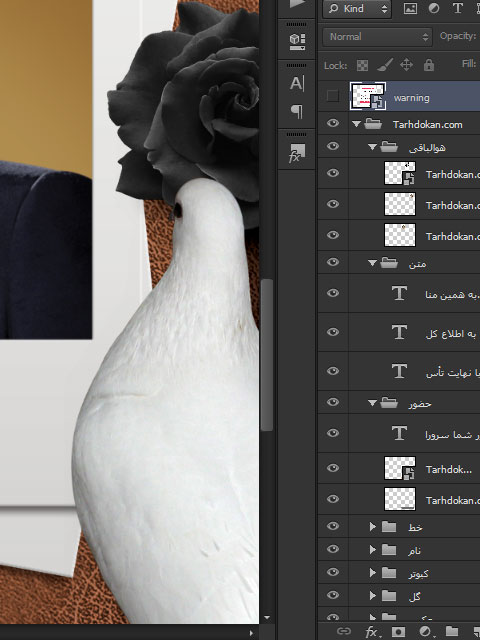Filter layers by pixel layers
Viewport: 480px width, 640px height.
pos(410,9)
